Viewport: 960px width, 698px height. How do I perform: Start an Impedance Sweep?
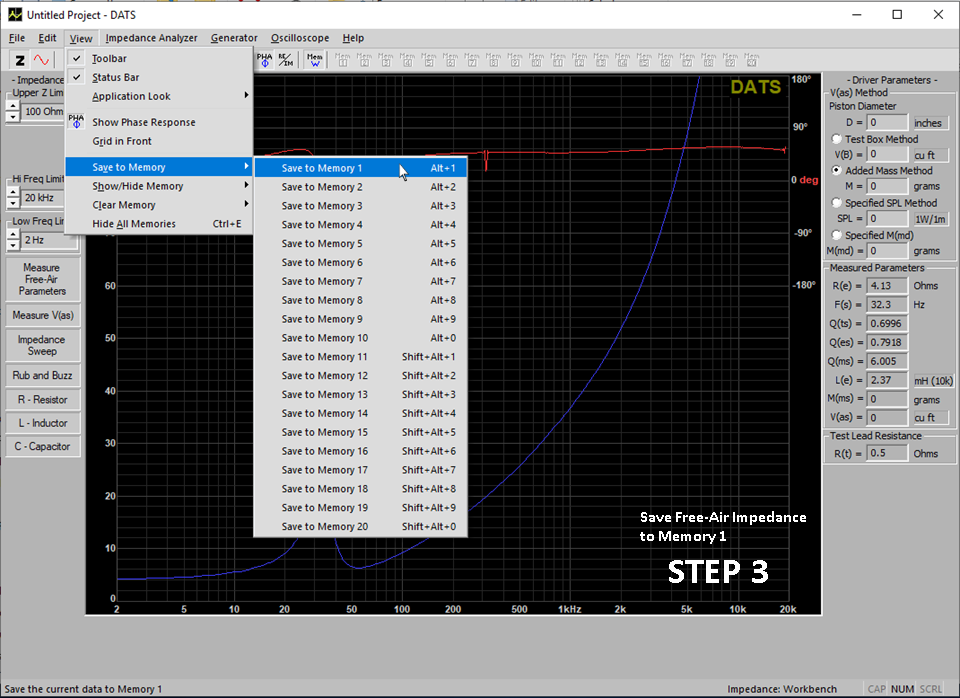(42, 345)
